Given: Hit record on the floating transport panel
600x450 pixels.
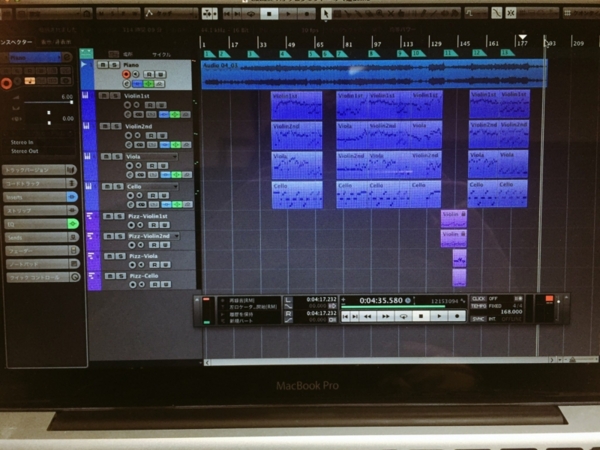Looking at the screenshot, I should [457, 316].
